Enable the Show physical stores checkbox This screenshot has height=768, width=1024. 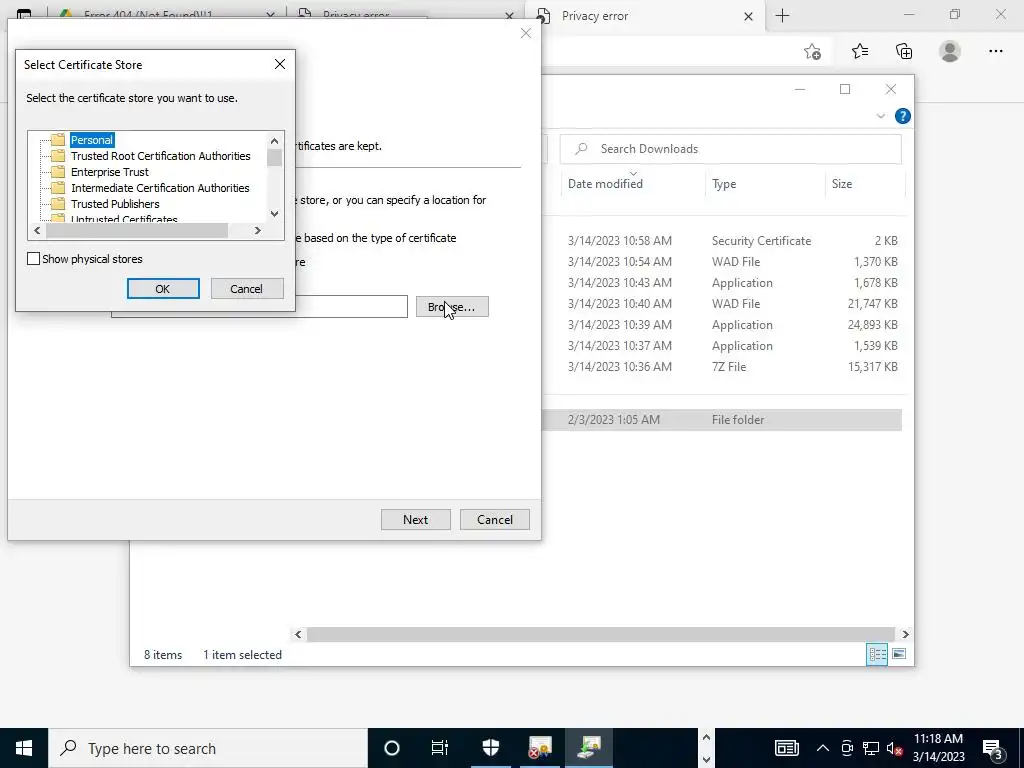33,259
